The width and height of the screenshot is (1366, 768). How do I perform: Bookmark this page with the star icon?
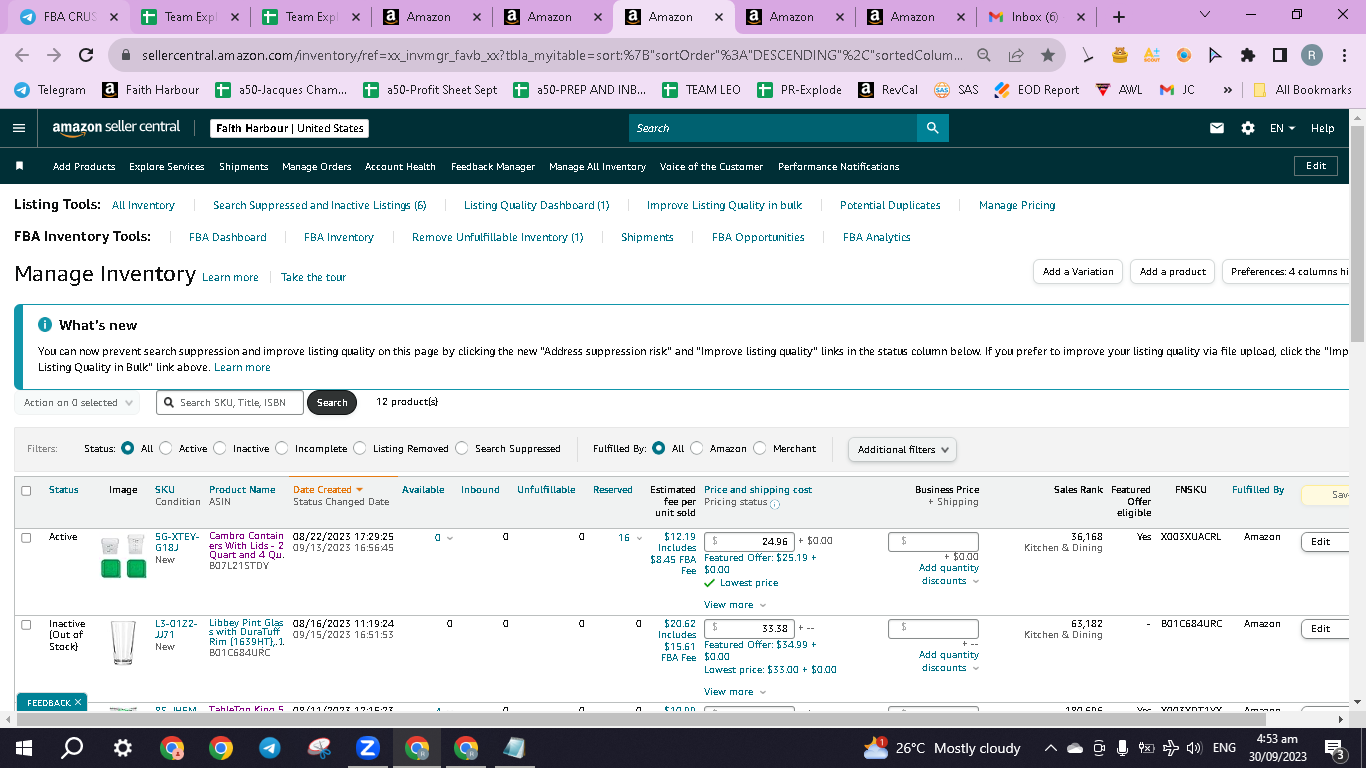pos(1047,55)
